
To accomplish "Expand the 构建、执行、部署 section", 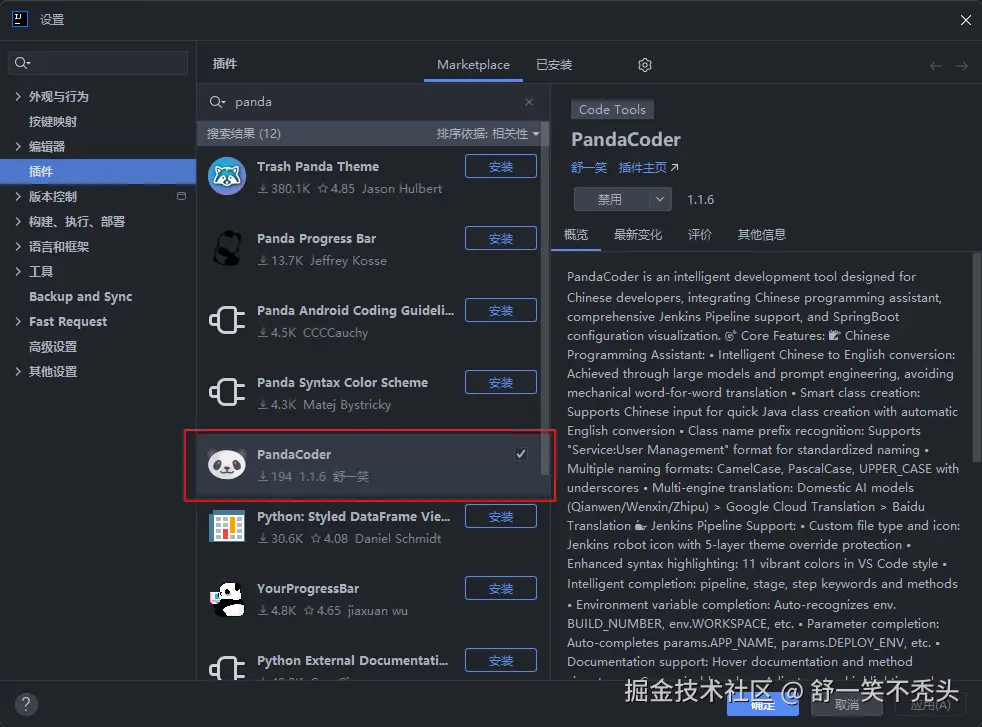I will [x=18, y=222].
